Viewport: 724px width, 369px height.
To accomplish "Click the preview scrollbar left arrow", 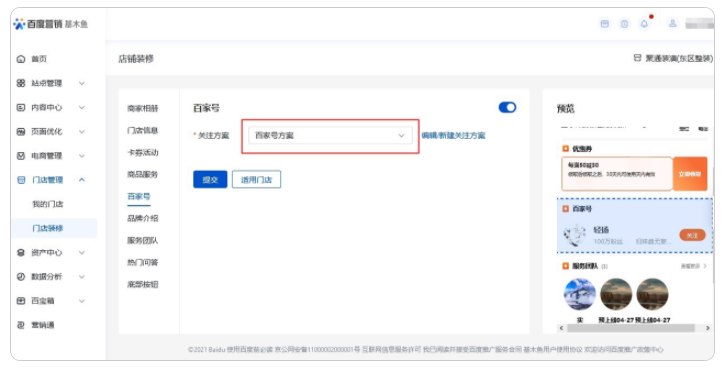I will pyautogui.click(x=561, y=328).
